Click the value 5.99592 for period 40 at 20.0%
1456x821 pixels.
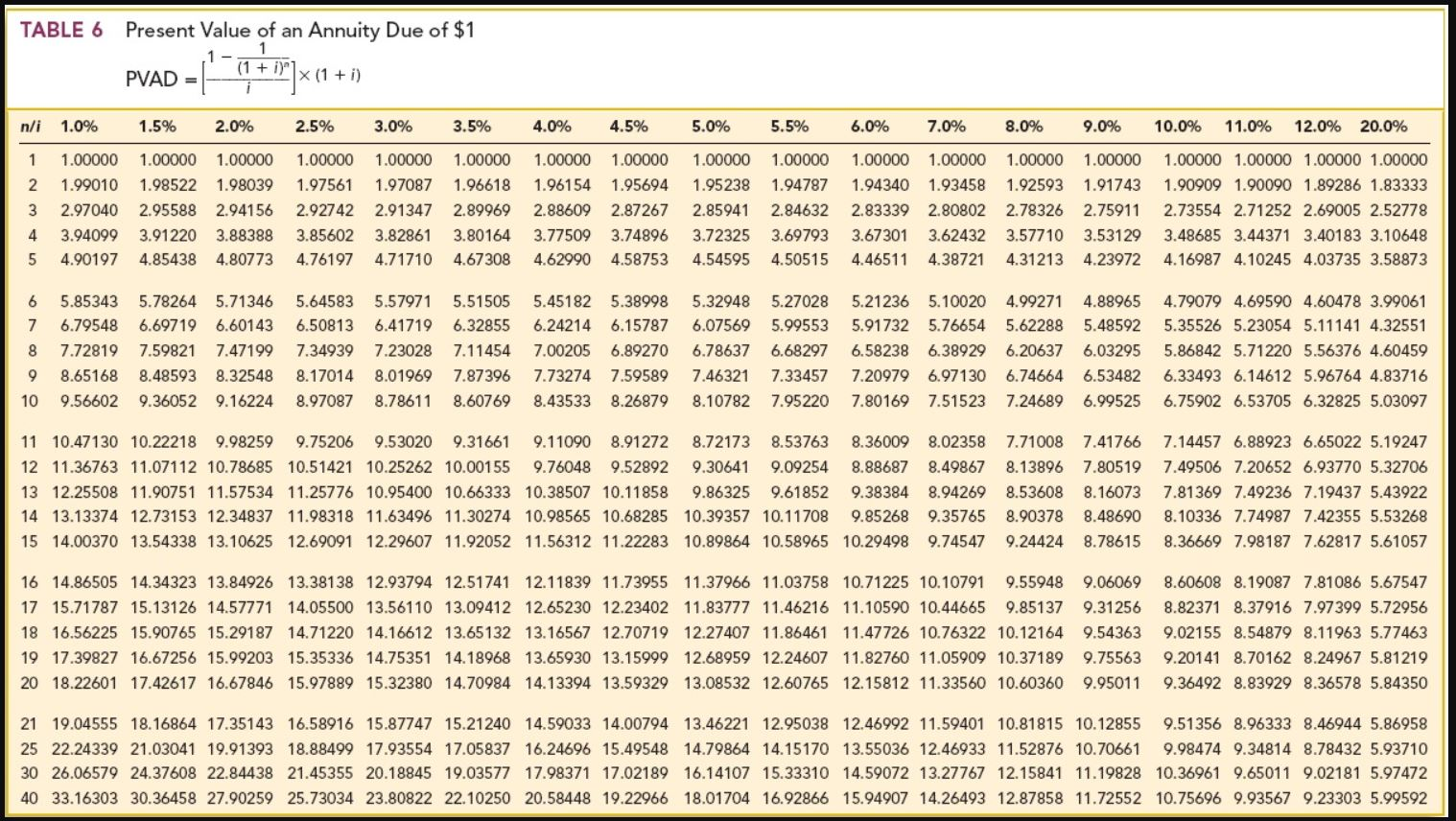(x=1398, y=795)
